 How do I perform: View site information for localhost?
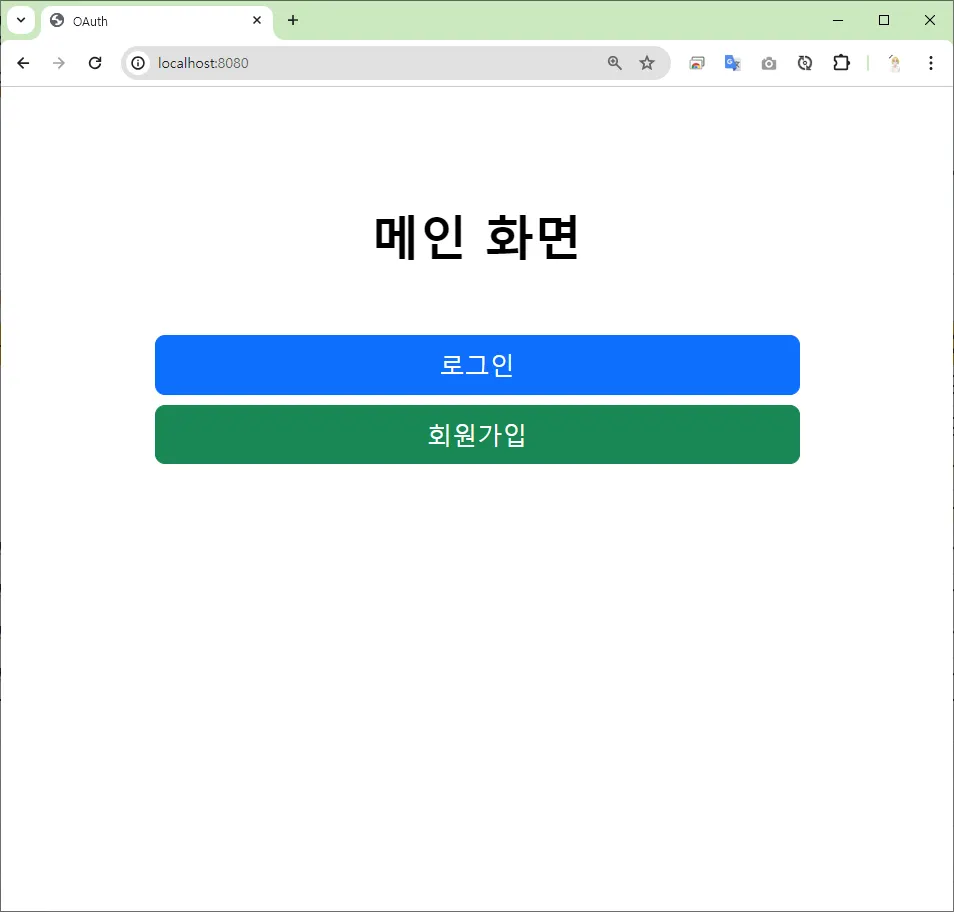click(x=138, y=63)
